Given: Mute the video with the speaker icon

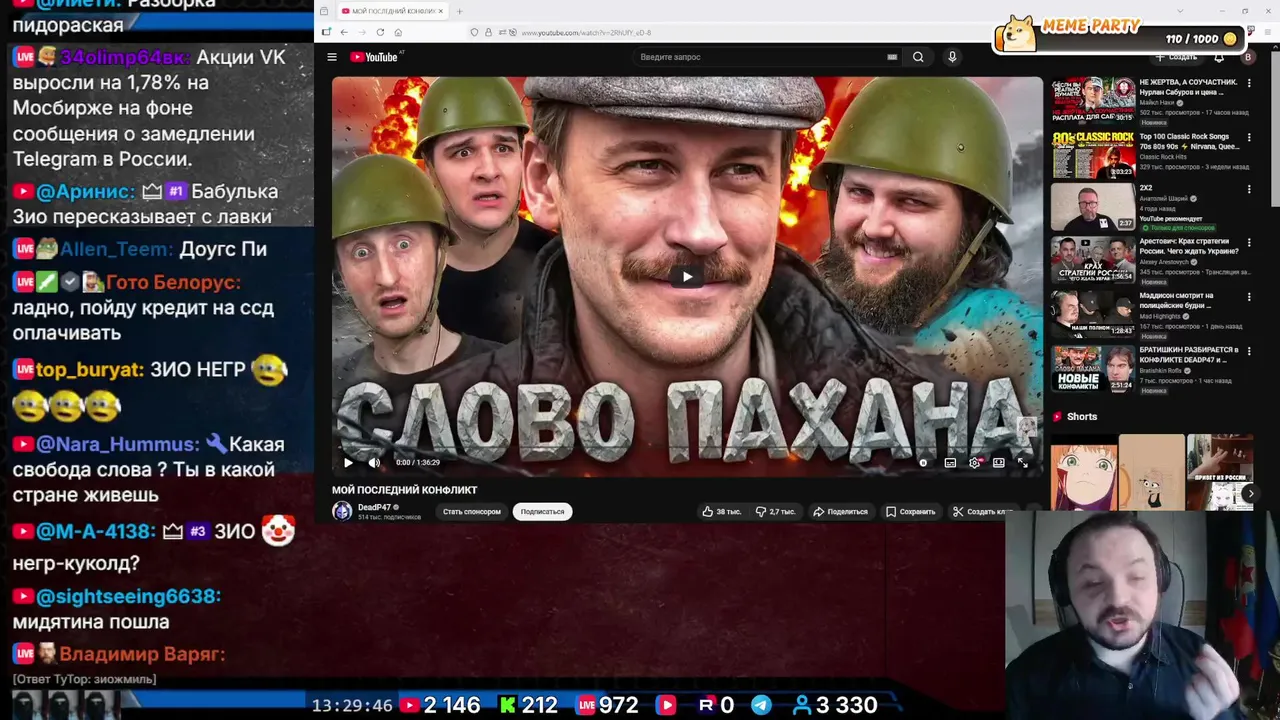Looking at the screenshot, I should [x=374, y=462].
